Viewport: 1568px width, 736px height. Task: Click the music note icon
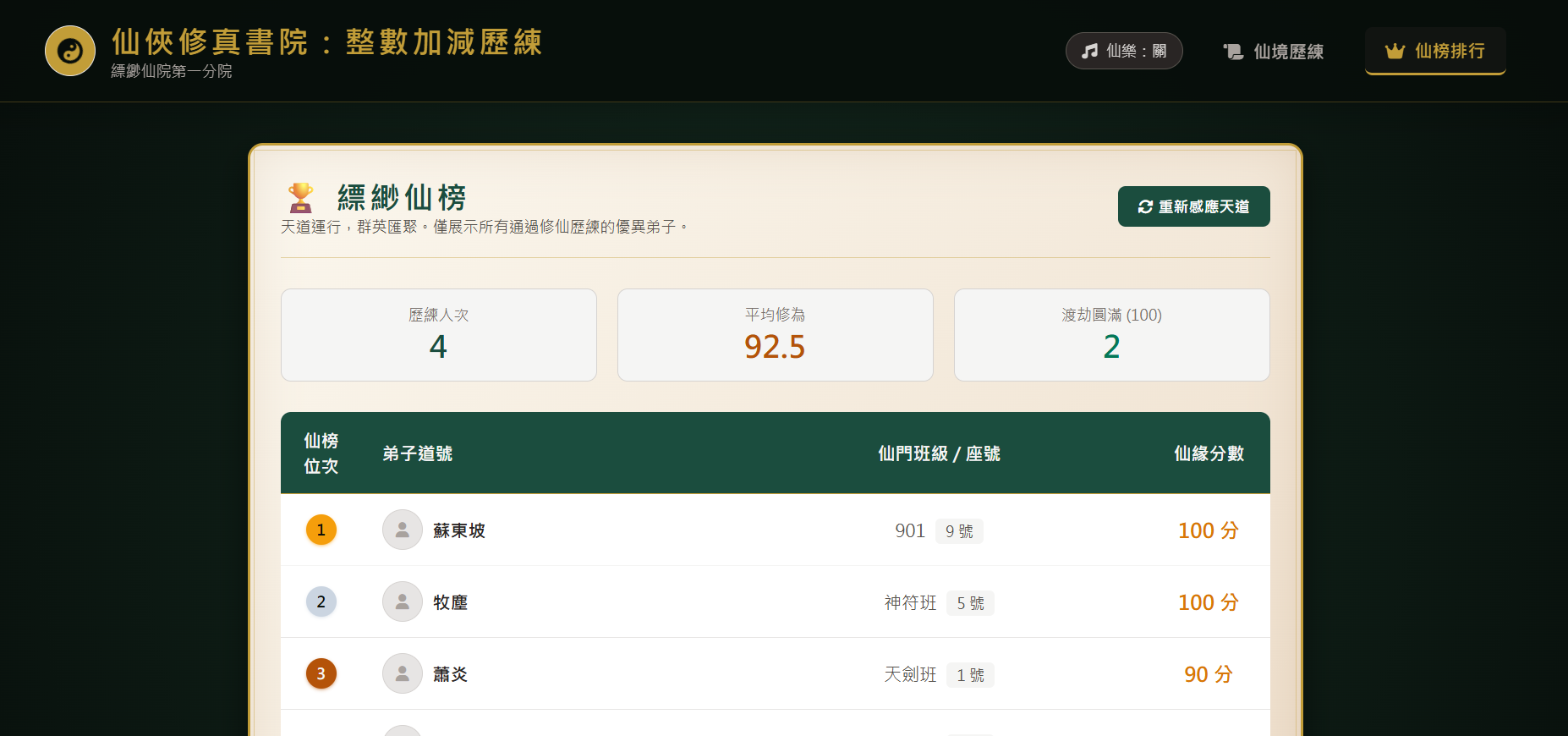1090,51
